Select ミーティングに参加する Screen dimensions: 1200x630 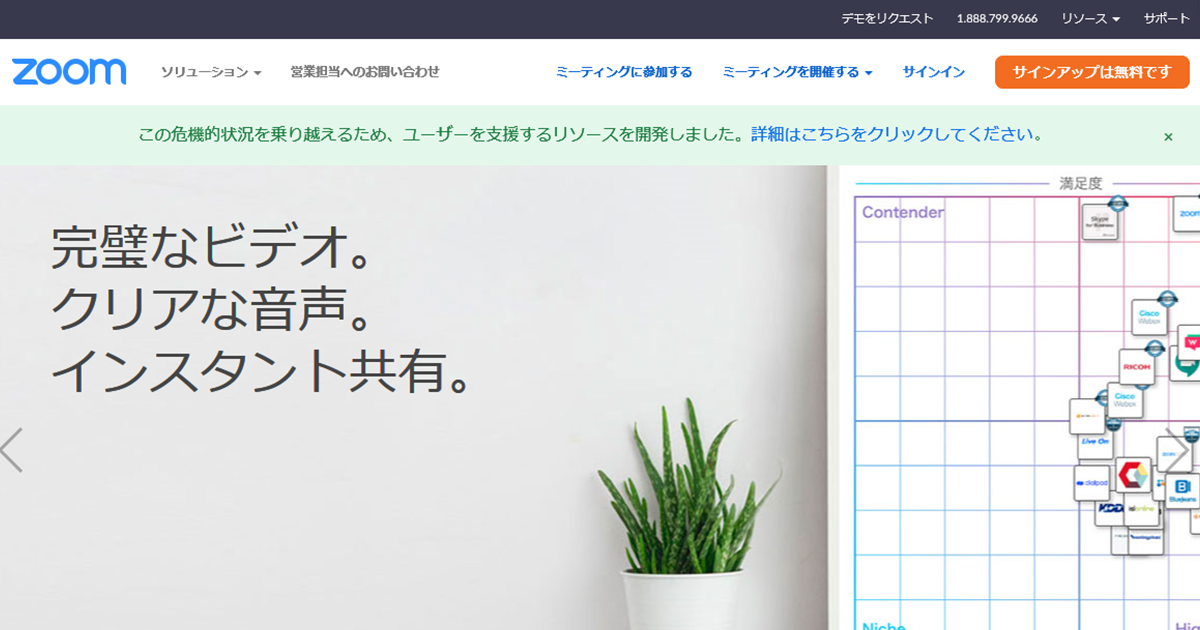click(x=624, y=72)
